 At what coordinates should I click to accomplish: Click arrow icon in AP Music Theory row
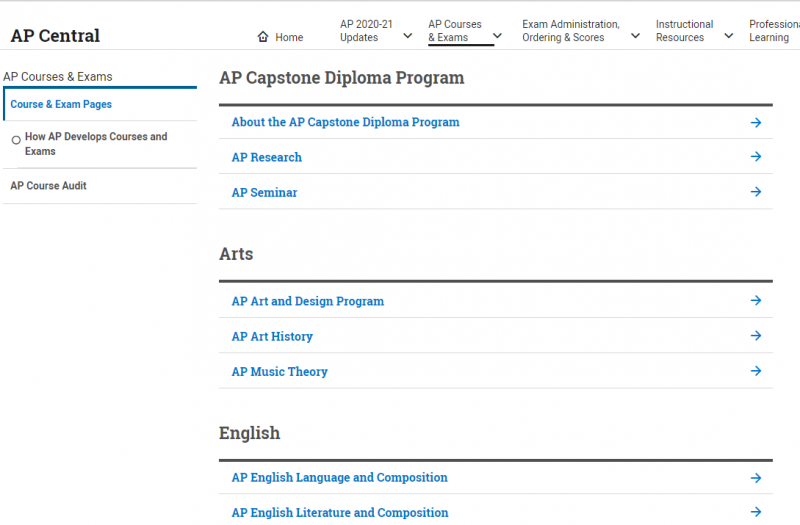click(756, 371)
